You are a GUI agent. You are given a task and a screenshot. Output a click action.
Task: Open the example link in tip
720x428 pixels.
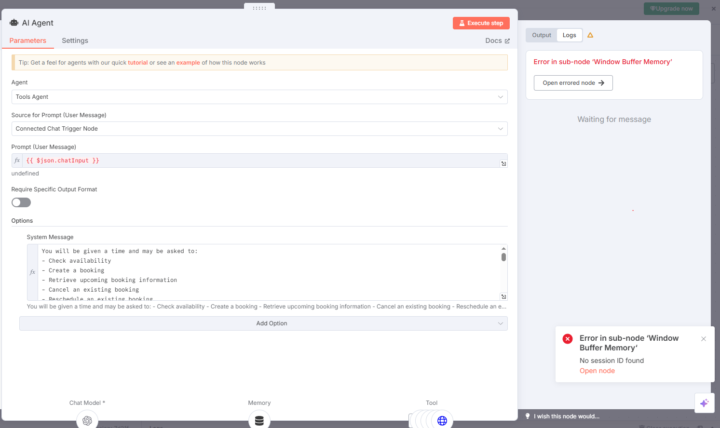point(188,62)
